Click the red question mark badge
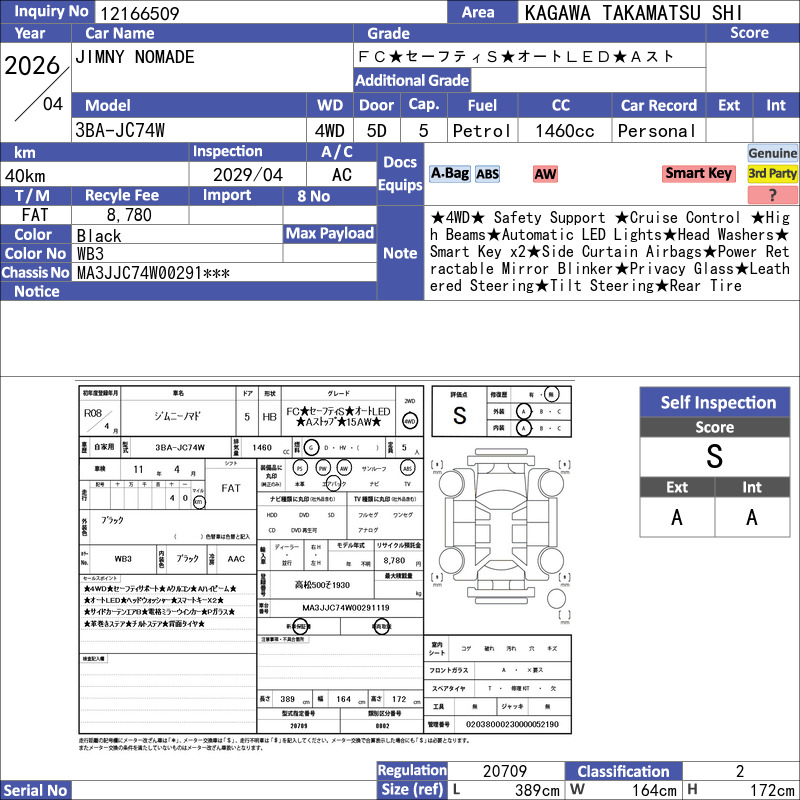Viewport: 800px width, 800px height. [772, 194]
